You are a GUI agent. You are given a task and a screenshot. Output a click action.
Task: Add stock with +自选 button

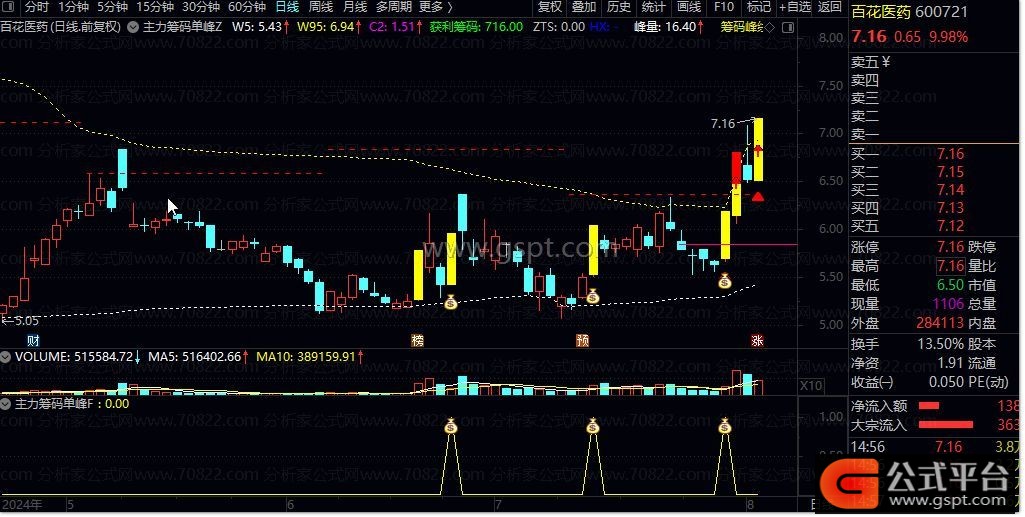tap(795, 7)
